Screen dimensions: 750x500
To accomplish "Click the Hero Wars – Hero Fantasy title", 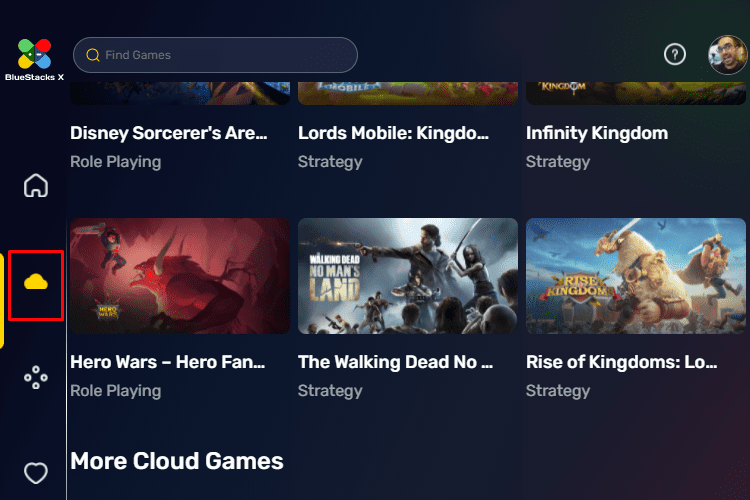I will pyautogui.click(x=167, y=362).
